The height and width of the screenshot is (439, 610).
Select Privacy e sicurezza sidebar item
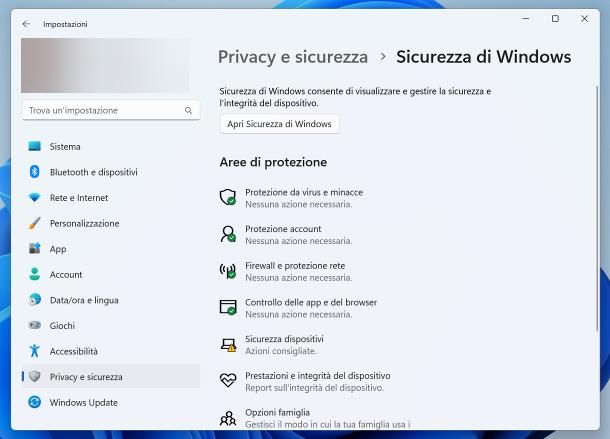(x=111, y=376)
